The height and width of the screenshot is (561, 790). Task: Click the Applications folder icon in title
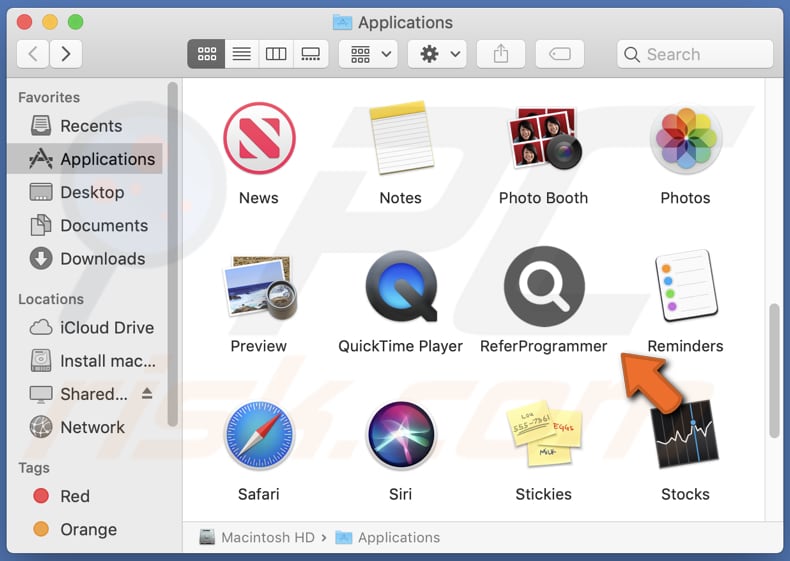pos(343,22)
